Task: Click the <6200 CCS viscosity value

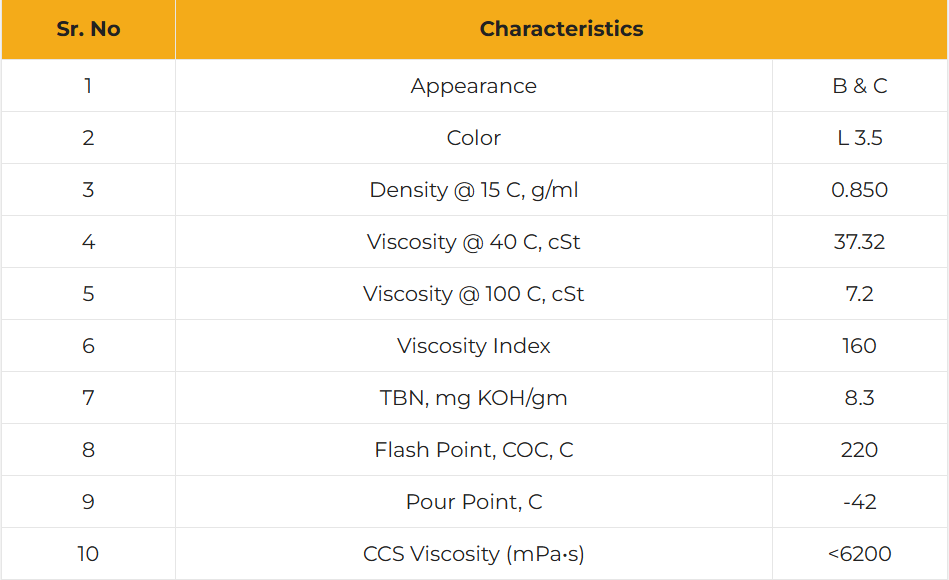Action: point(859,553)
